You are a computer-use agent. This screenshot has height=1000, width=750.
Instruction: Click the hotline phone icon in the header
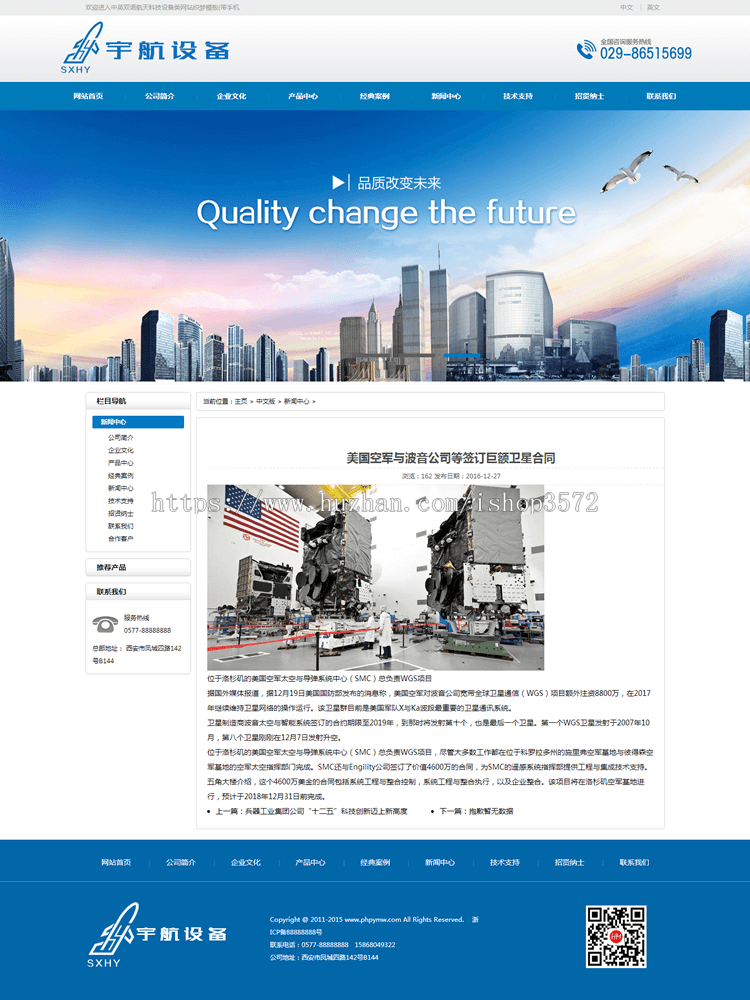(585, 50)
